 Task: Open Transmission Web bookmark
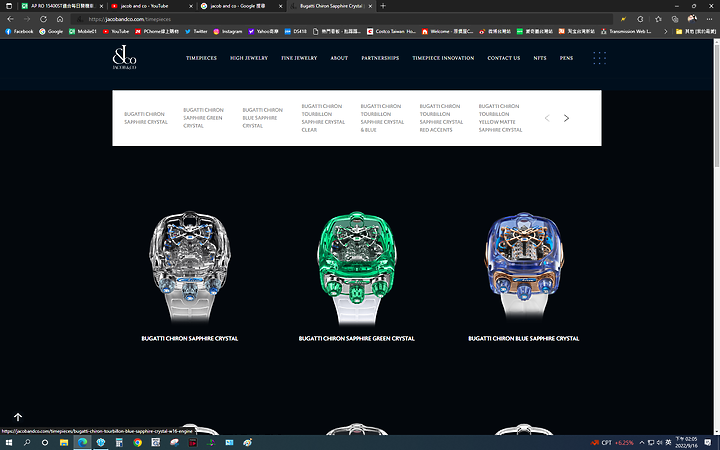(x=626, y=31)
